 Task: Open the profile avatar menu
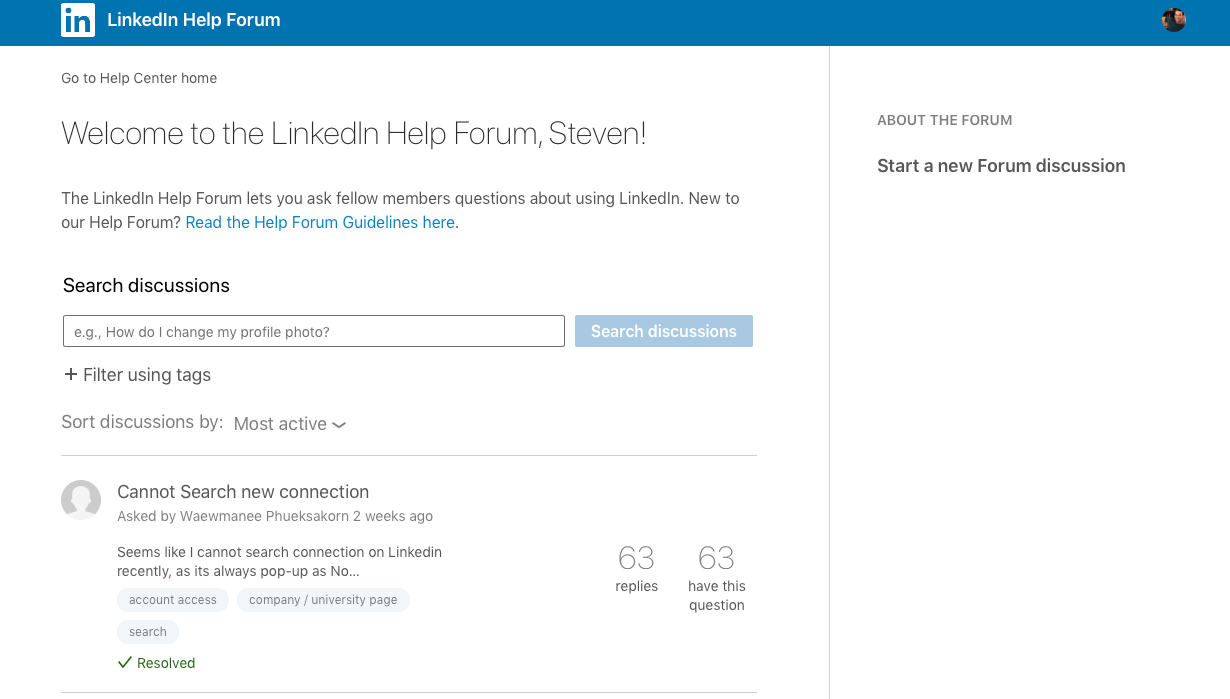tap(1173, 20)
